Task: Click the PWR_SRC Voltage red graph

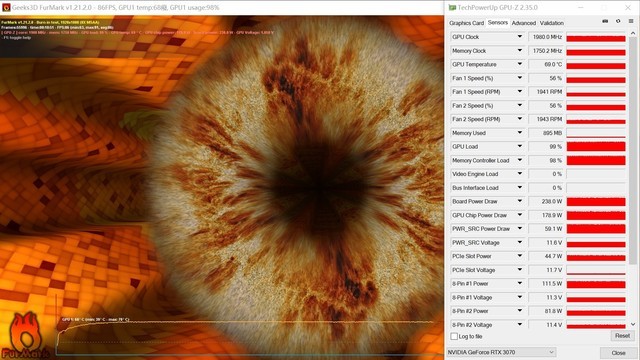Action: [596, 242]
